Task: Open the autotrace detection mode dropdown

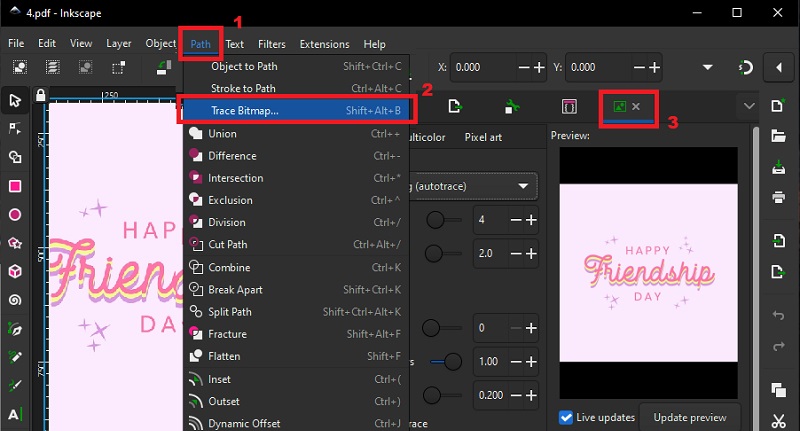Action: (x=473, y=186)
